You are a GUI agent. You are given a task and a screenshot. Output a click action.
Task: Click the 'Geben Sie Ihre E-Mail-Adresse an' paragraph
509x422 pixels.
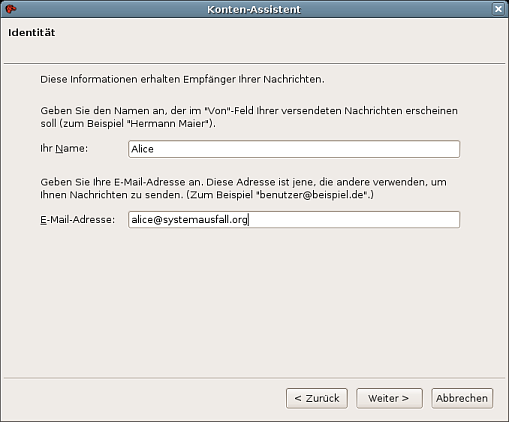click(243, 188)
